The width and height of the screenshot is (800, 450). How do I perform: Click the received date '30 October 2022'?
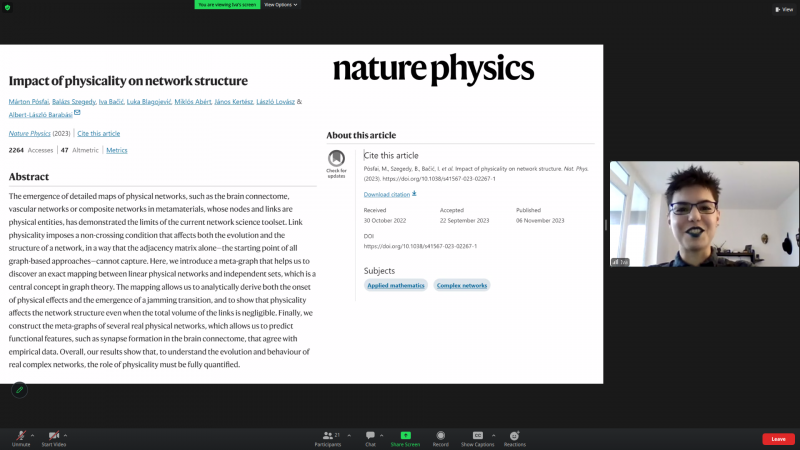(385, 220)
